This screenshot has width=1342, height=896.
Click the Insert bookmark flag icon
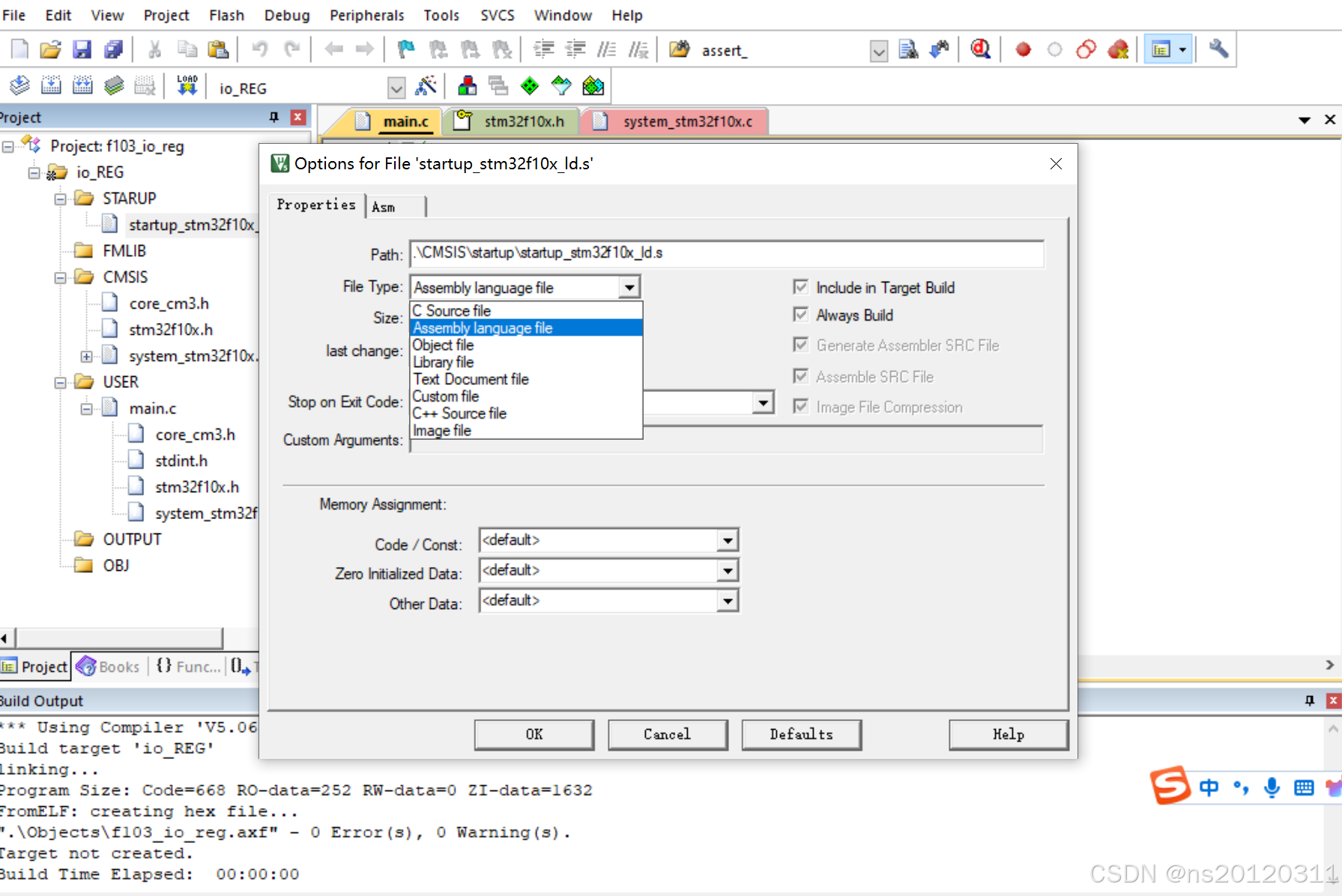tap(405, 49)
